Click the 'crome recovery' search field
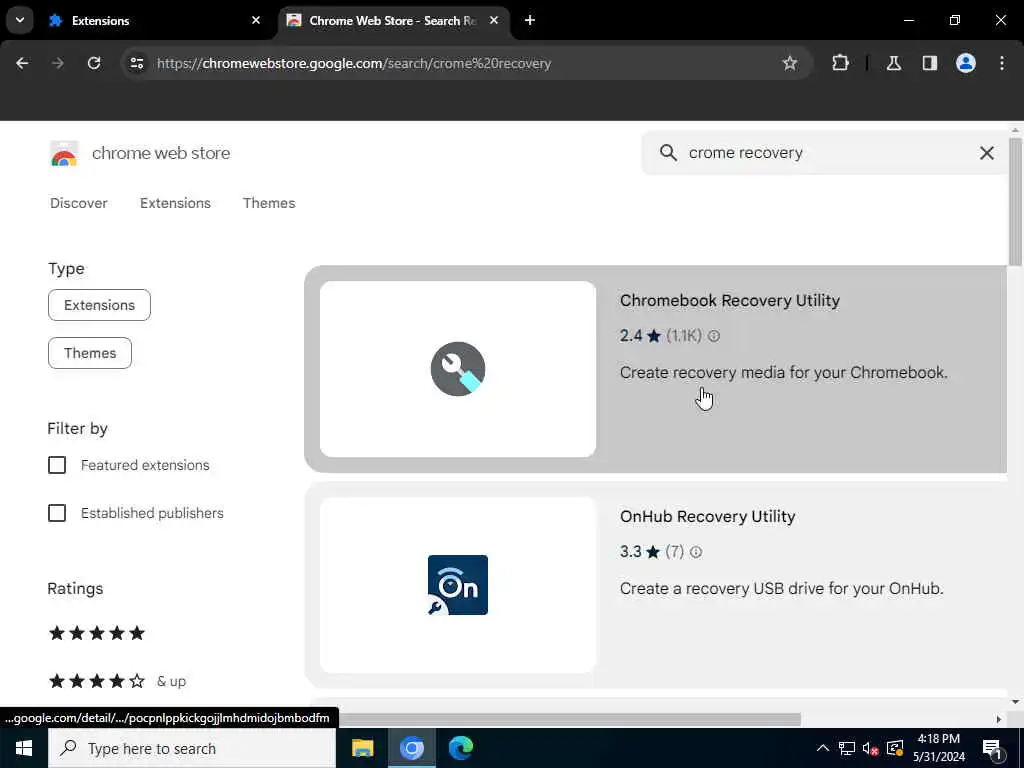 pyautogui.click(x=824, y=153)
